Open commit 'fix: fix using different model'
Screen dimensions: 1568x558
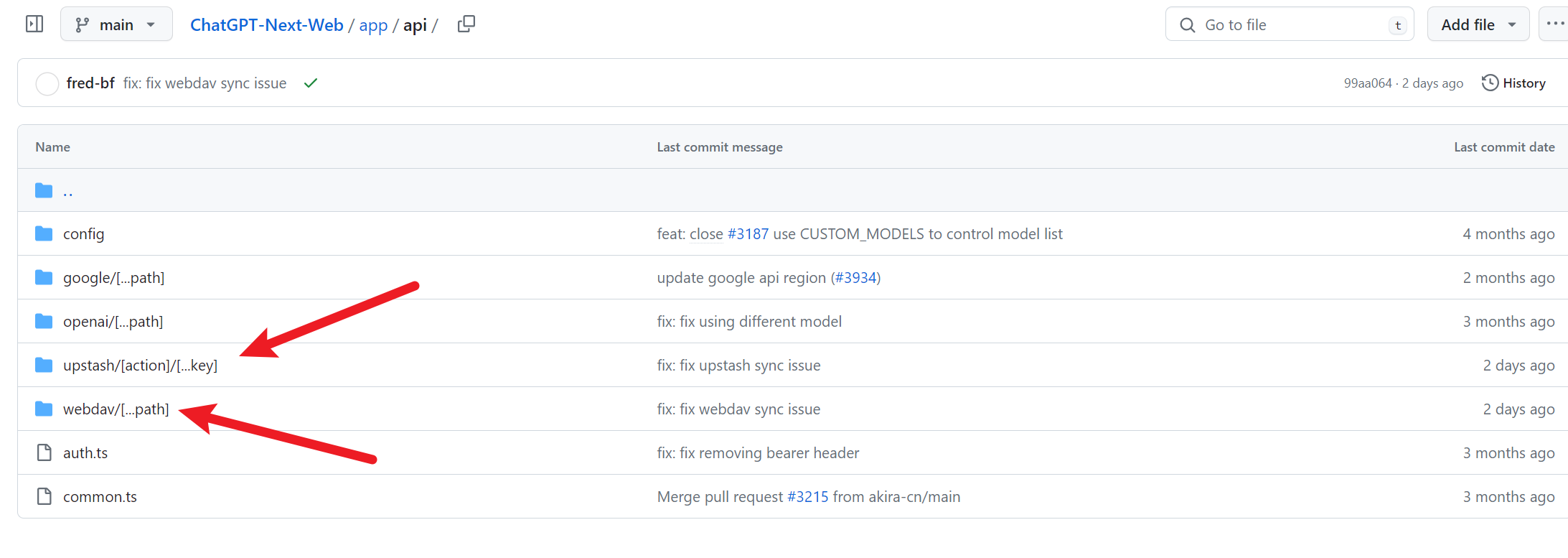[749, 322]
